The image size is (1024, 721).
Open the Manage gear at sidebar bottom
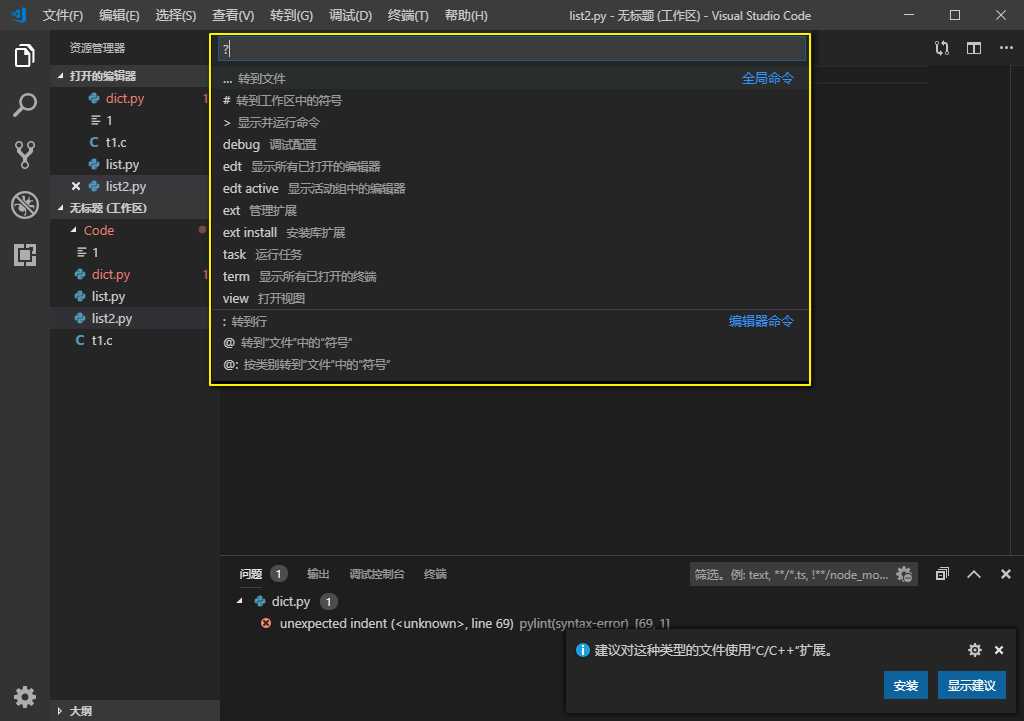(24, 697)
